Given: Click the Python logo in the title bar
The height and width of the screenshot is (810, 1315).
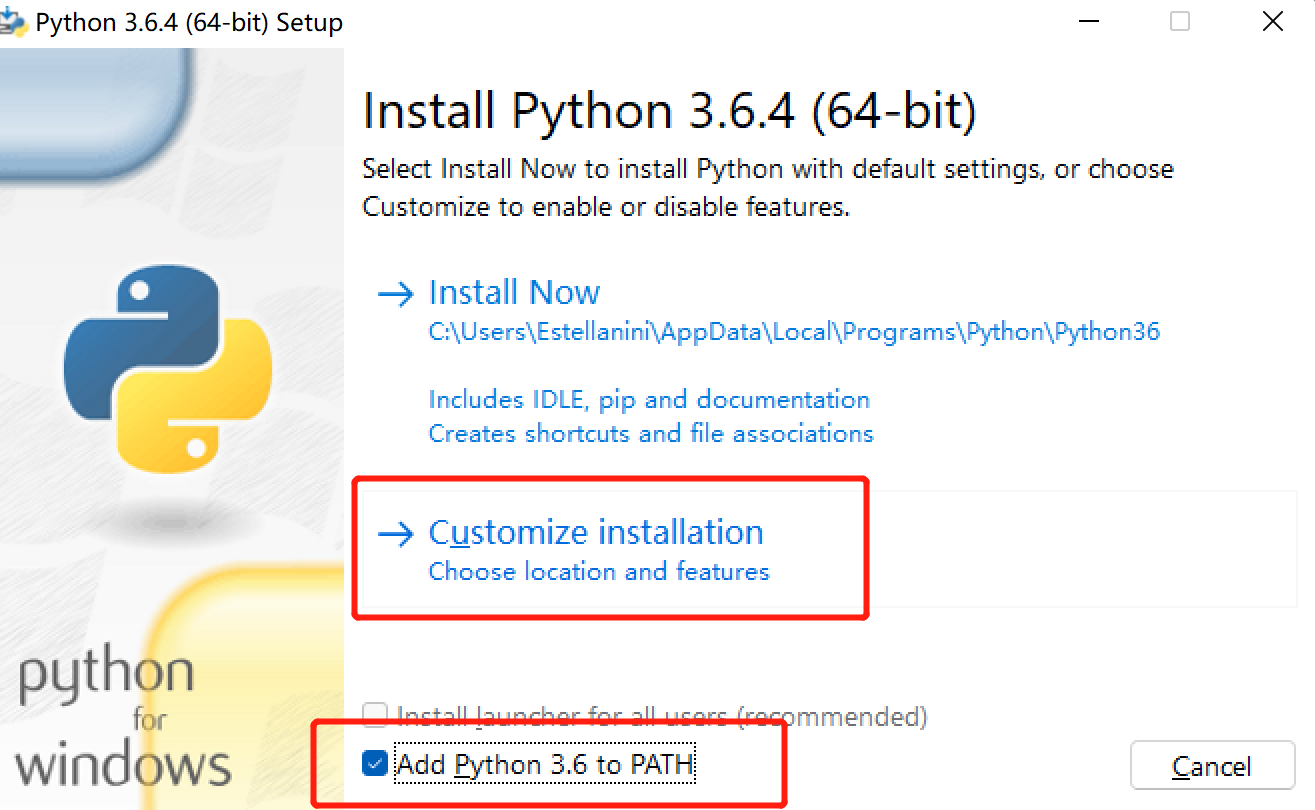Looking at the screenshot, I should 15,20.
